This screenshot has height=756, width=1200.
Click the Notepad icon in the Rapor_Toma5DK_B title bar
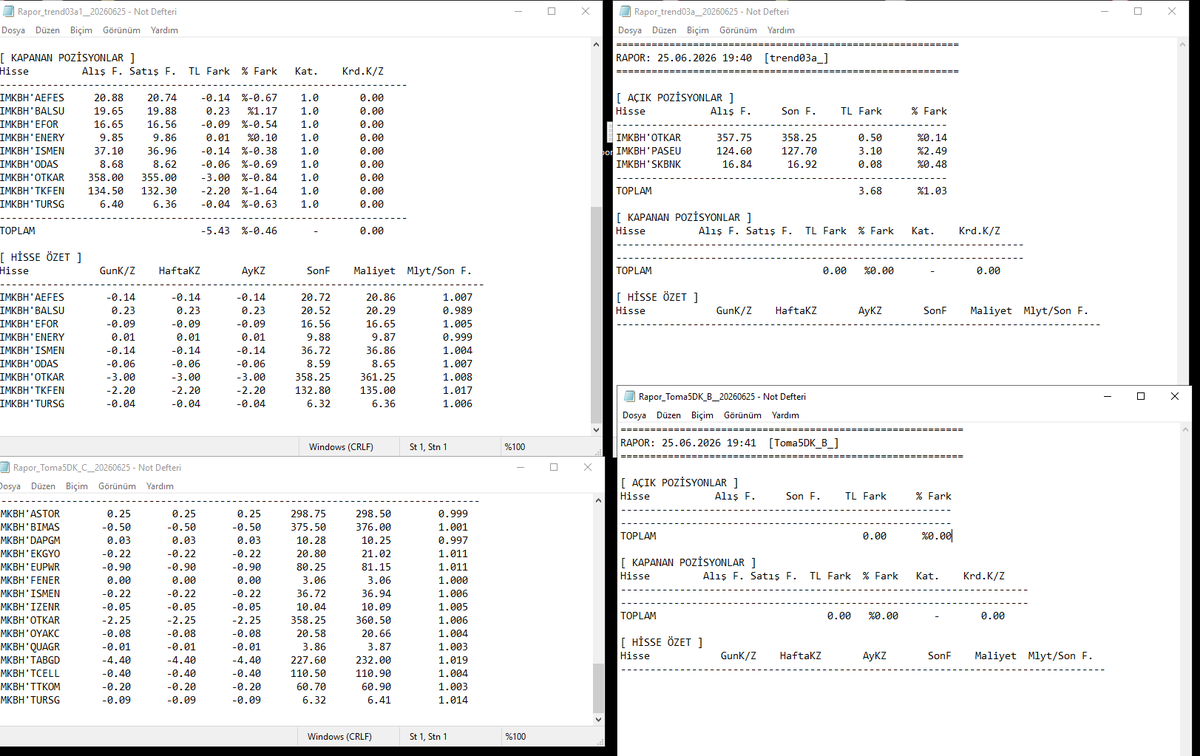pyautogui.click(x=630, y=396)
